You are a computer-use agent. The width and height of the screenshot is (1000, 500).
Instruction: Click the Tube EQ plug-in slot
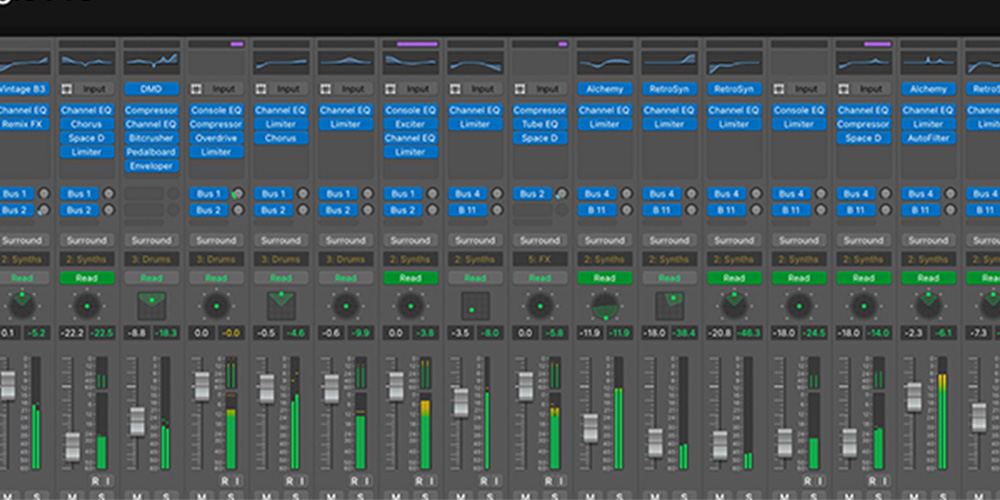(x=540, y=124)
